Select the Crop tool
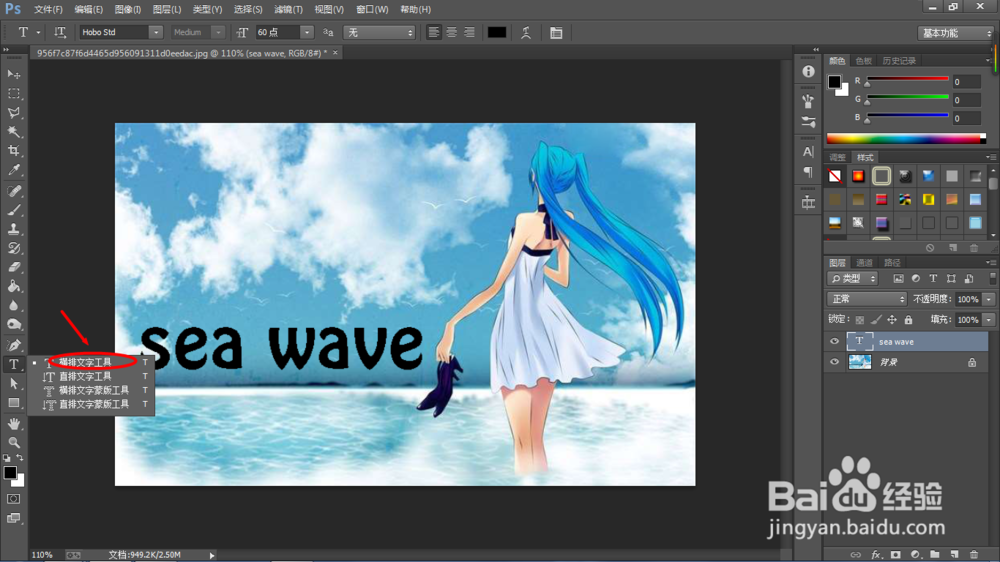Viewport: 1000px width, 562px height. 13,151
